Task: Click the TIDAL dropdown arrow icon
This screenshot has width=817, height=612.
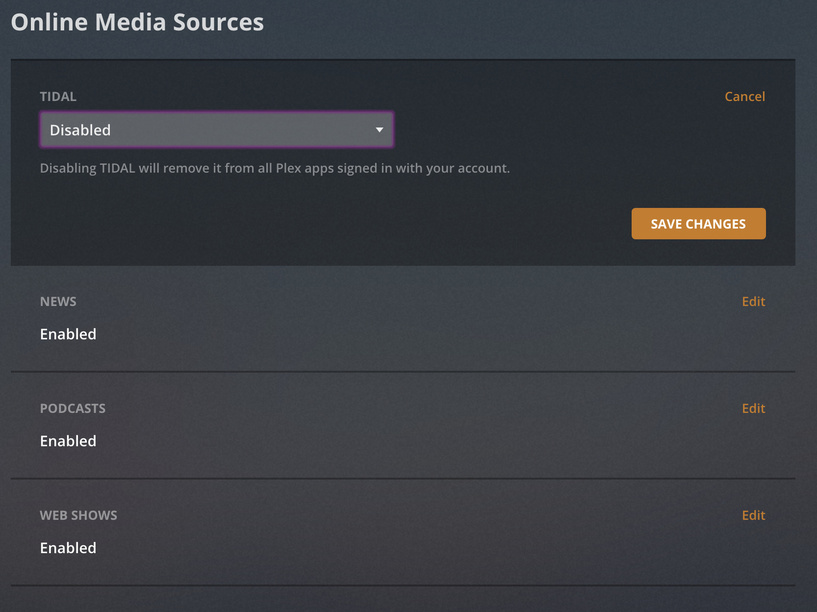Action: (379, 130)
